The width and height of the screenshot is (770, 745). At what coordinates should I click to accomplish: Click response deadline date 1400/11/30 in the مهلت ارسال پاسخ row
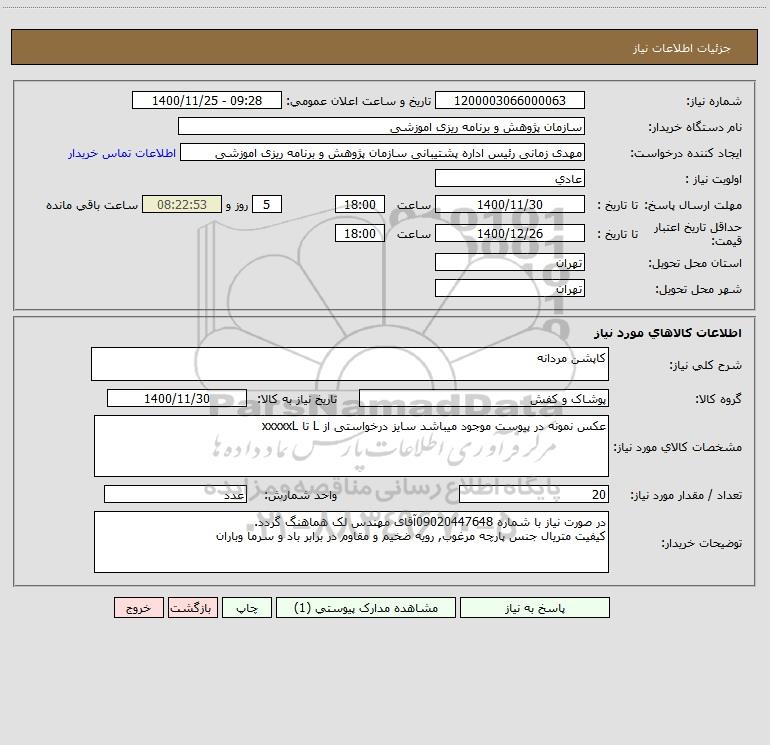point(510,204)
